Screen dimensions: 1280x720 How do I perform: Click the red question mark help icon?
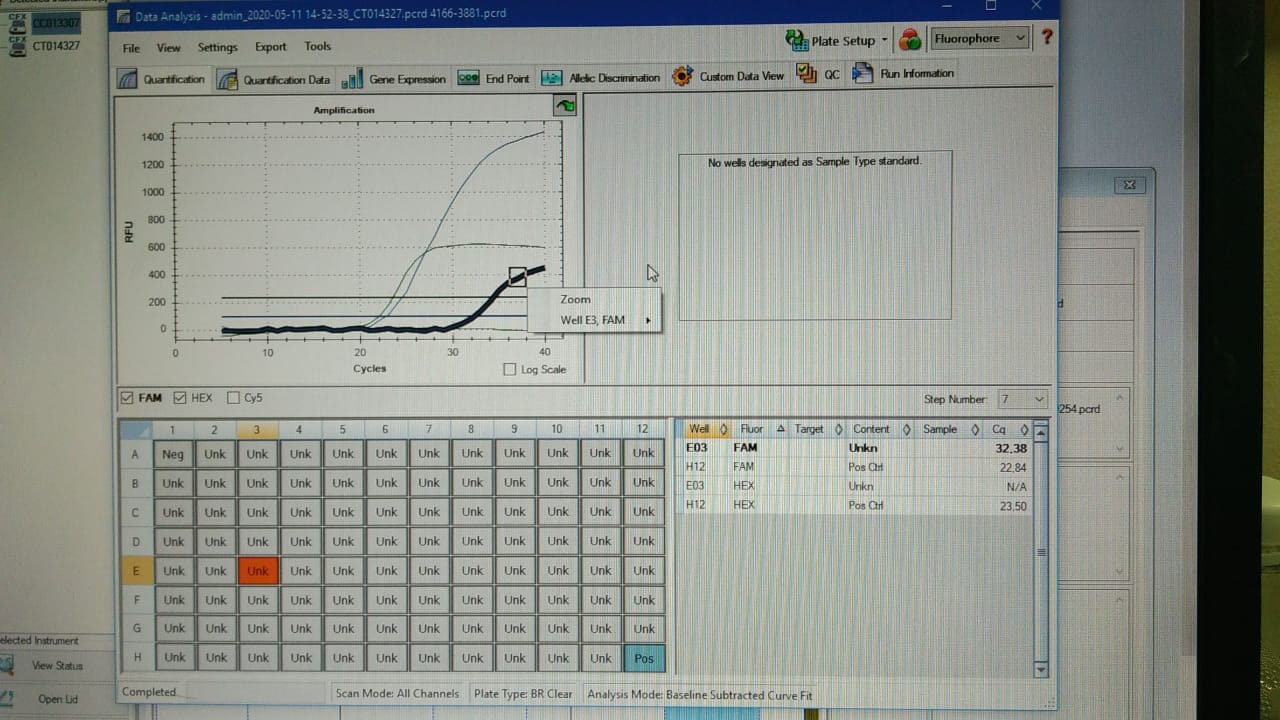point(1047,38)
